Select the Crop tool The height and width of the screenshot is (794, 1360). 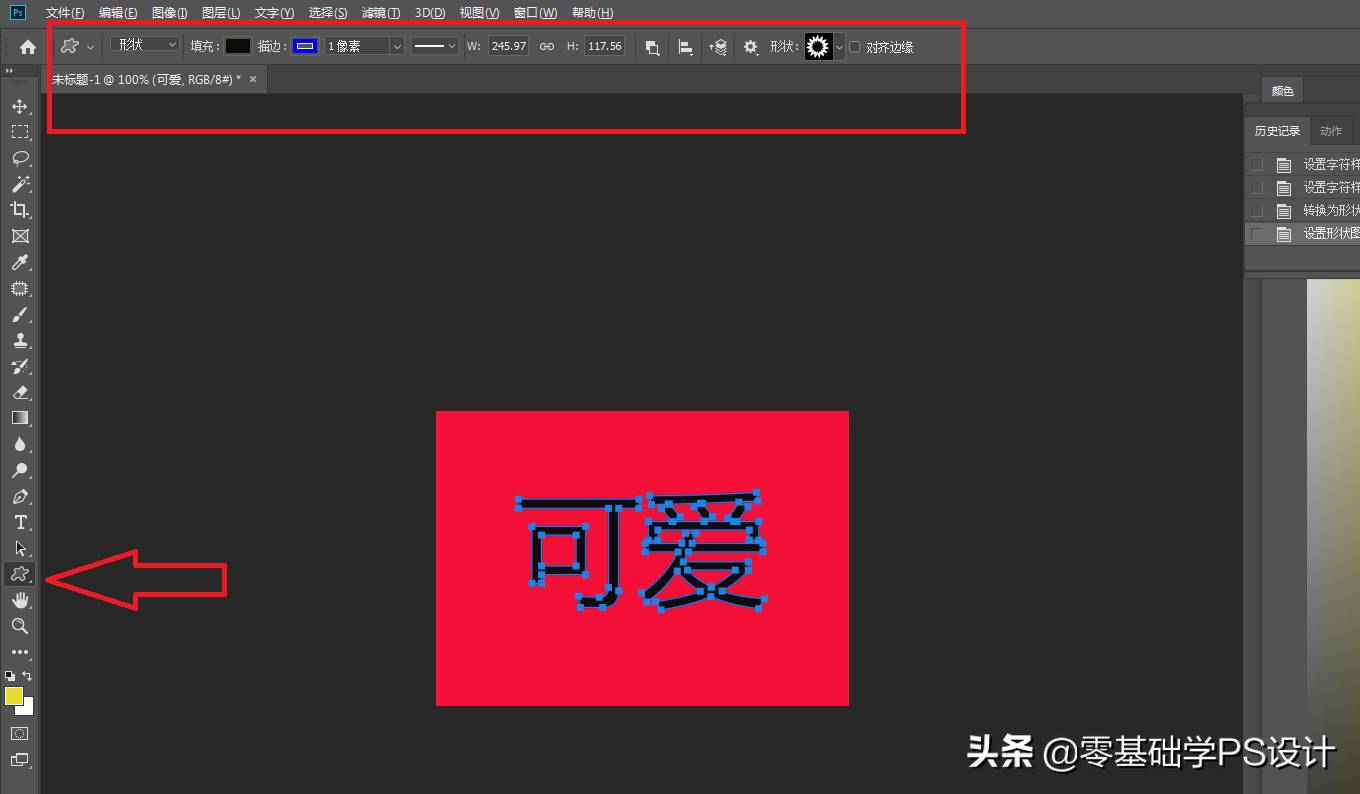(20, 210)
